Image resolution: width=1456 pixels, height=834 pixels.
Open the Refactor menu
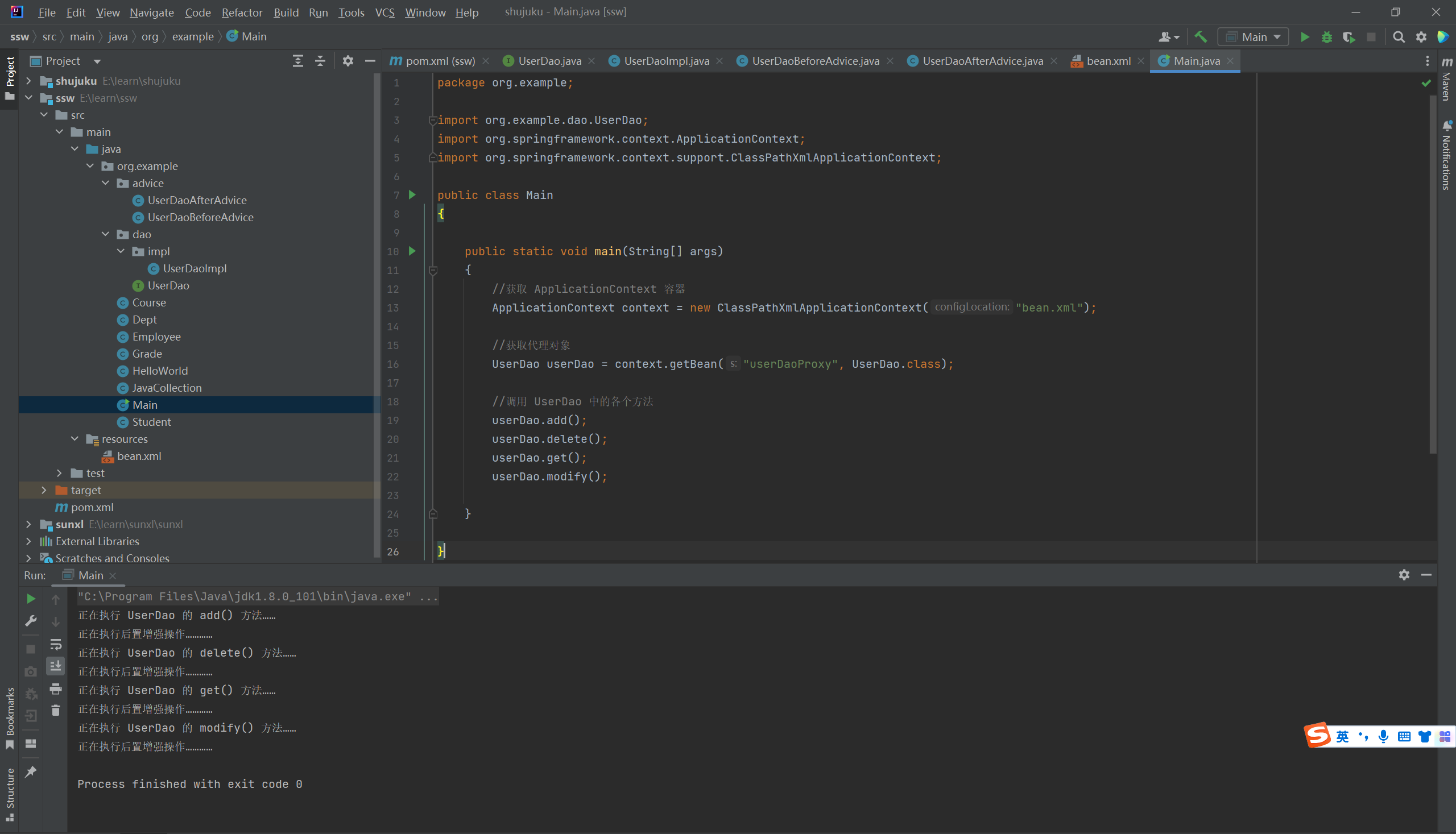[x=242, y=12]
